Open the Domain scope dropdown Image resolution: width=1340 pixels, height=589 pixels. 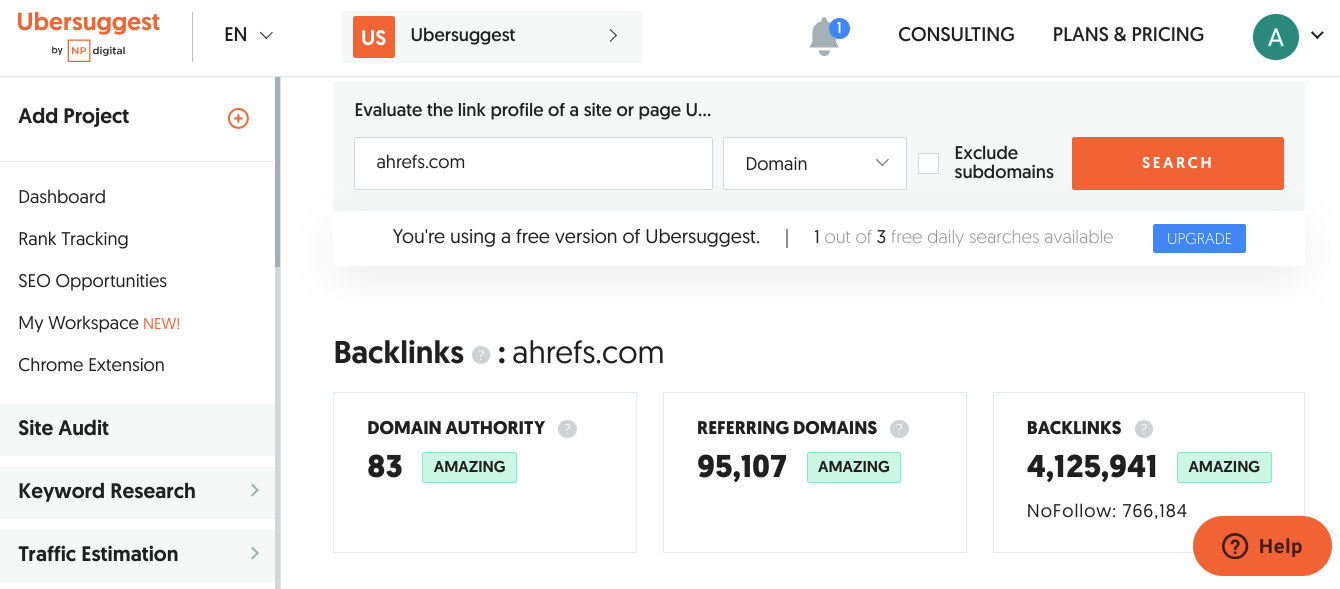815,163
